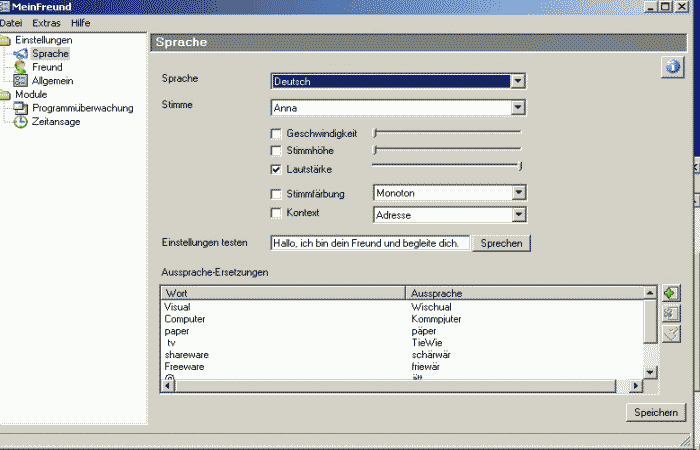This screenshot has height=450, width=700.
Task: Open the Extras menu
Action: click(x=46, y=22)
